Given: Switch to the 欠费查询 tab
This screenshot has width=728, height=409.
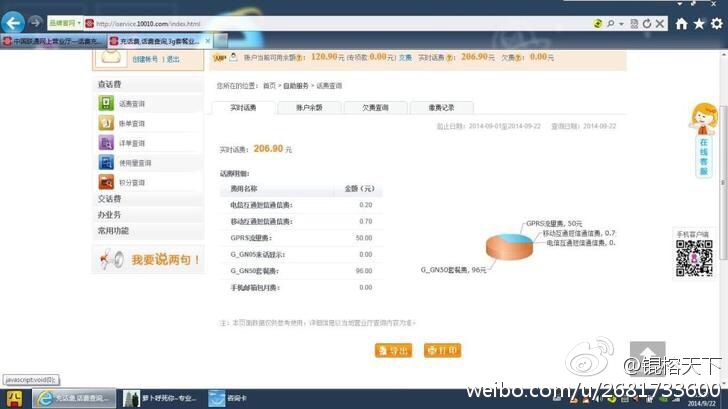Looking at the screenshot, I should pyautogui.click(x=375, y=107).
